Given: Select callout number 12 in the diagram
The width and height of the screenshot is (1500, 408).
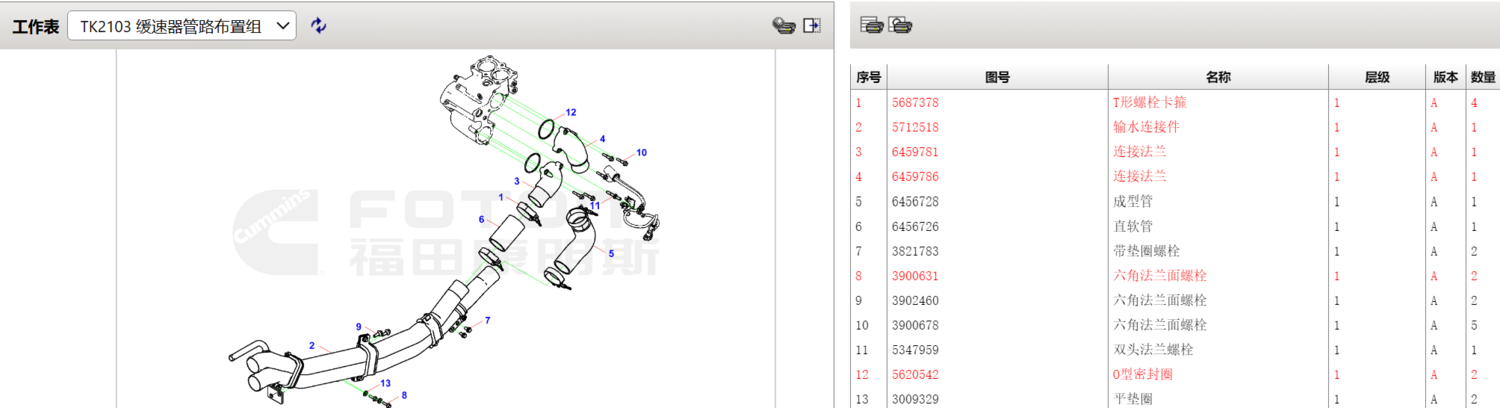Looking at the screenshot, I should pyautogui.click(x=571, y=113).
